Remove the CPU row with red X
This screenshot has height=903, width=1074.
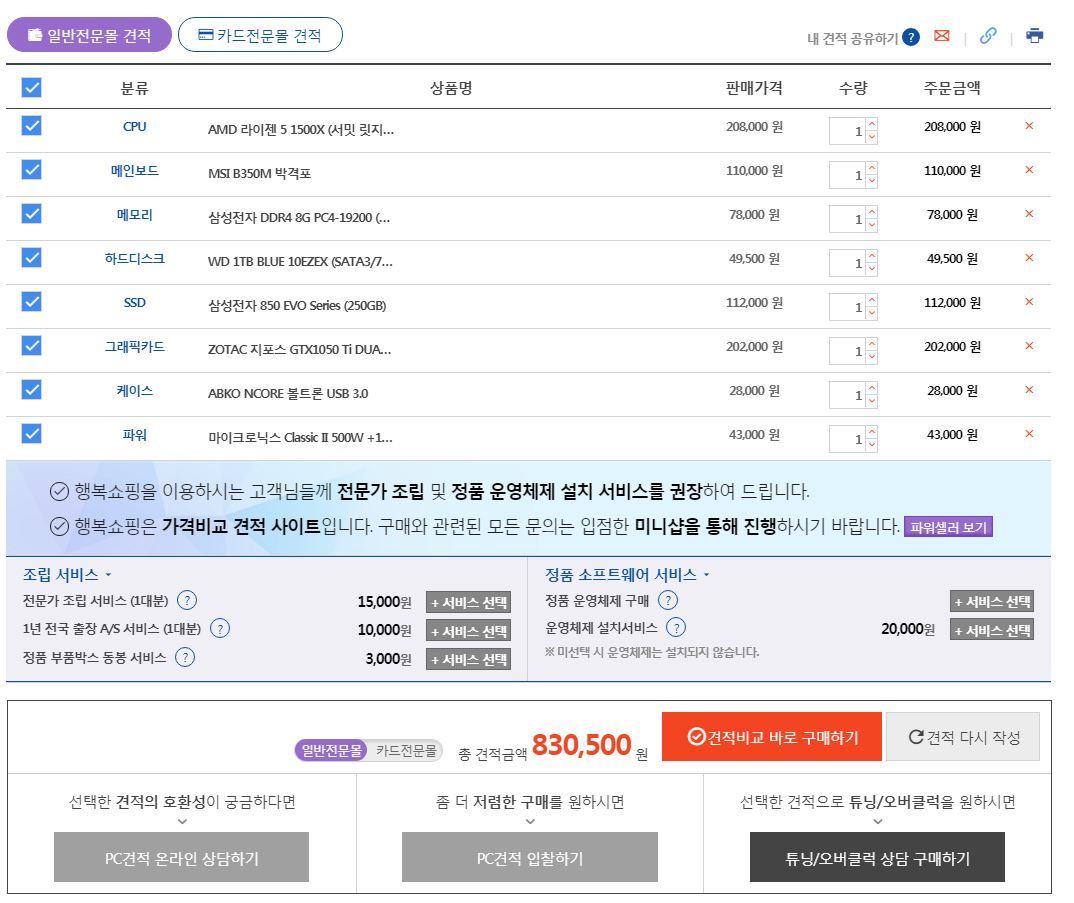click(1029, 127)
